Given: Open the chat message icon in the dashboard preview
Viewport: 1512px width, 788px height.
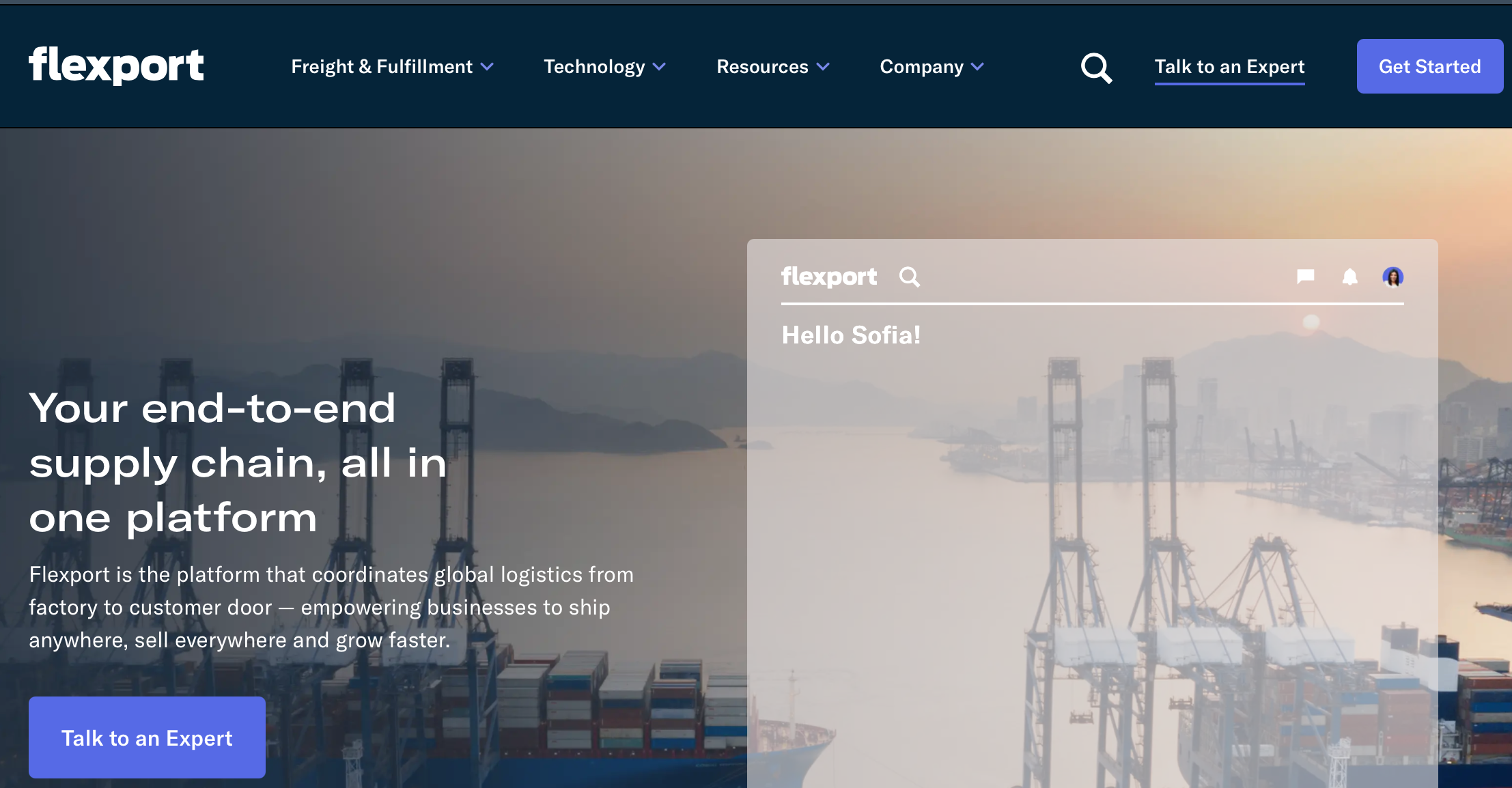Looking at the screenshot, I should 1305,277.
